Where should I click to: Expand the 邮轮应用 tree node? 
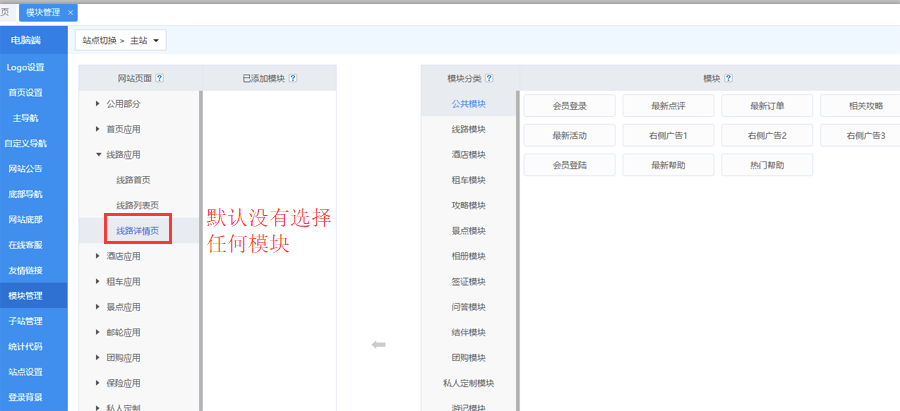(x=98, y=333)
